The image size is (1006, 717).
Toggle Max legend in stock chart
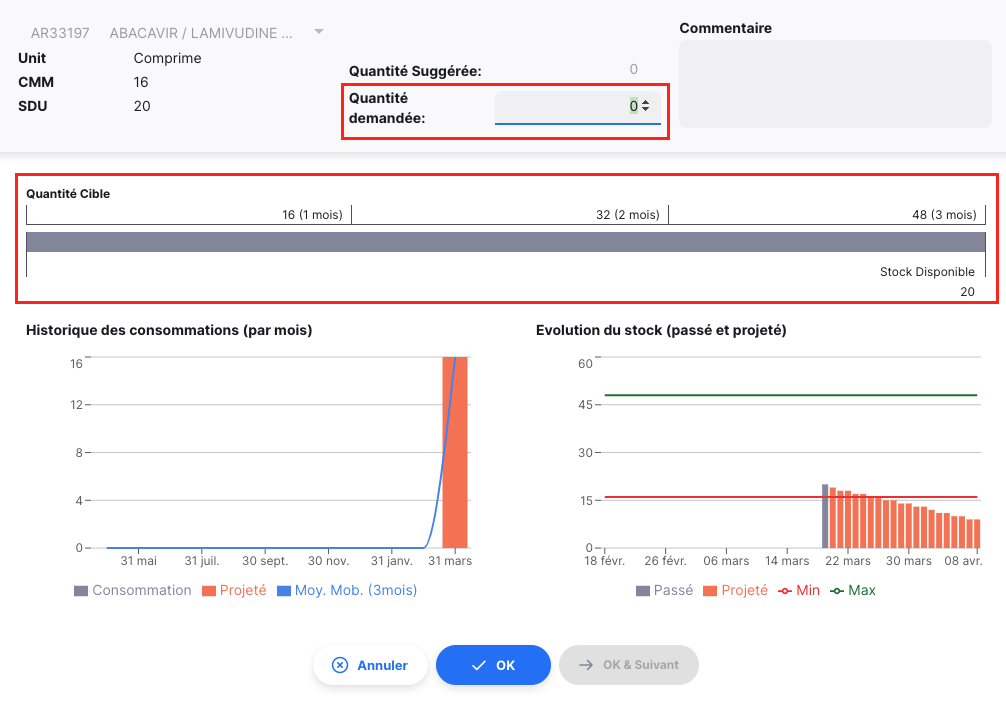(x=853, y=591)
